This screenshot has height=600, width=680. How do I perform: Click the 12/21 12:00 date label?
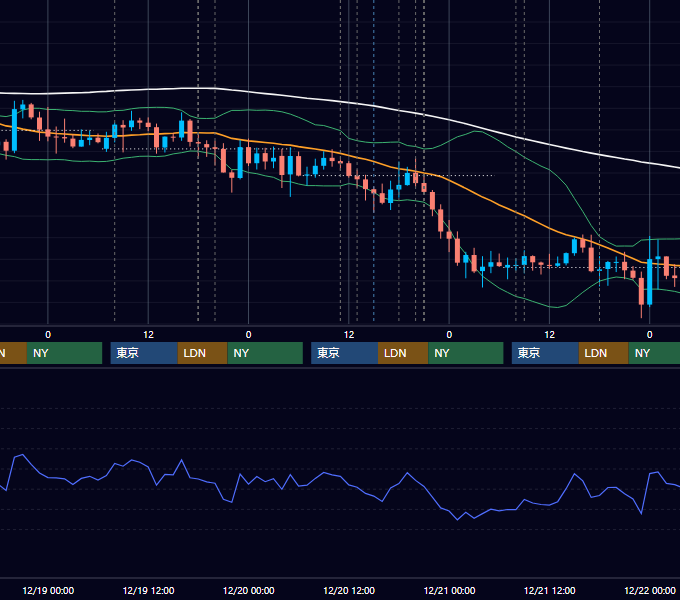(549, 590)
